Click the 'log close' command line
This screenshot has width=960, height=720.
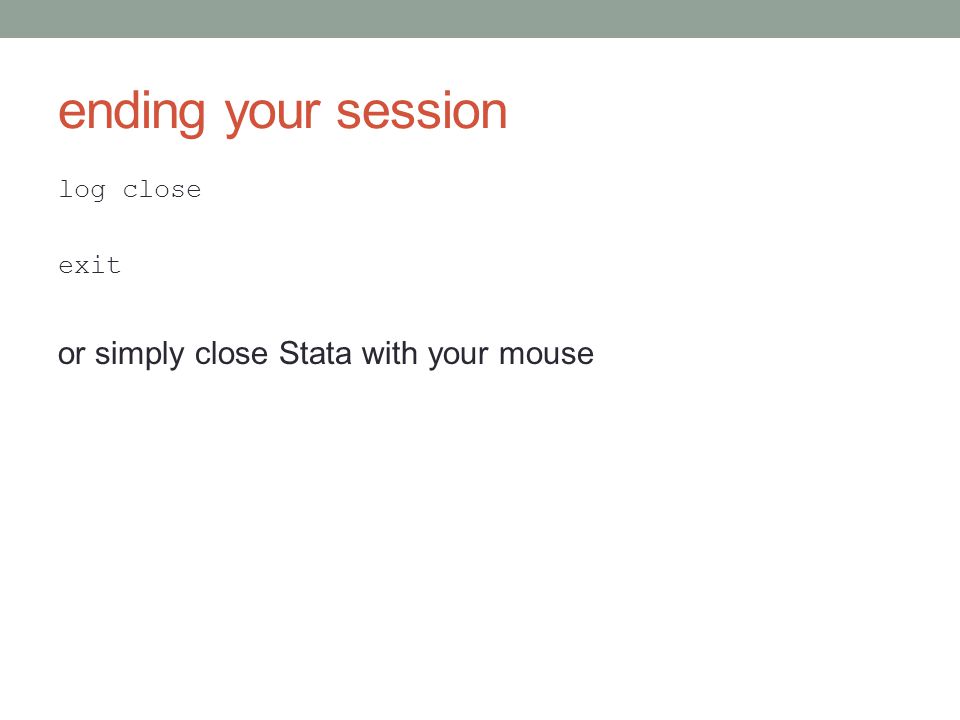pyautogui.click(x=130, y=190)
